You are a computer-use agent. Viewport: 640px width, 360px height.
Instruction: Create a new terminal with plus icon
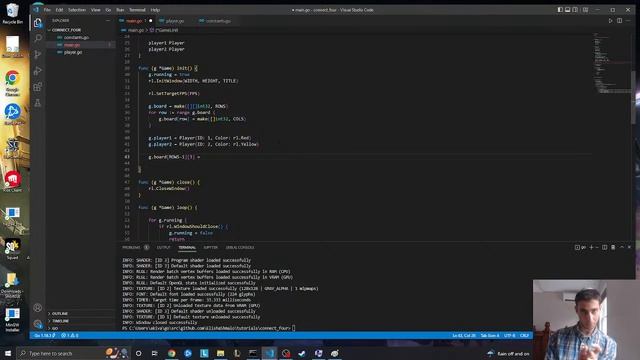coord(591,247)
